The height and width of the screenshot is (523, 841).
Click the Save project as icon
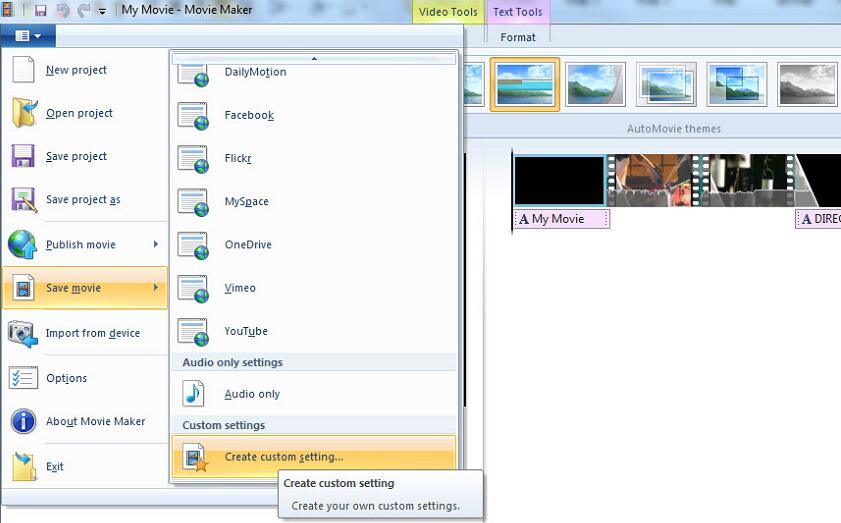24,200
